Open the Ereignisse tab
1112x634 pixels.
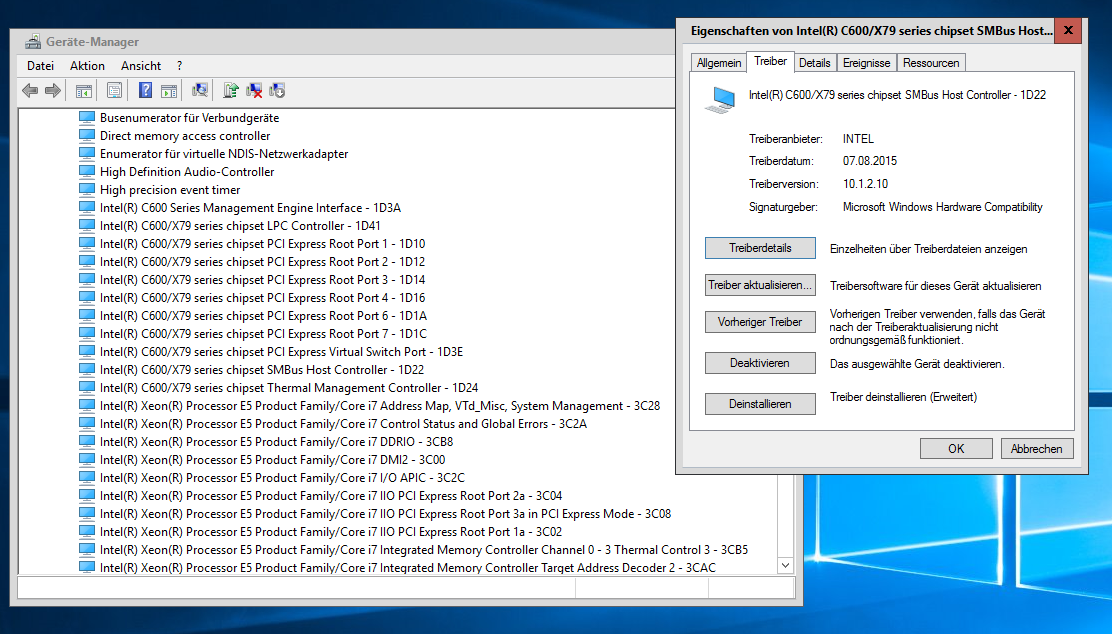point(867,62)
